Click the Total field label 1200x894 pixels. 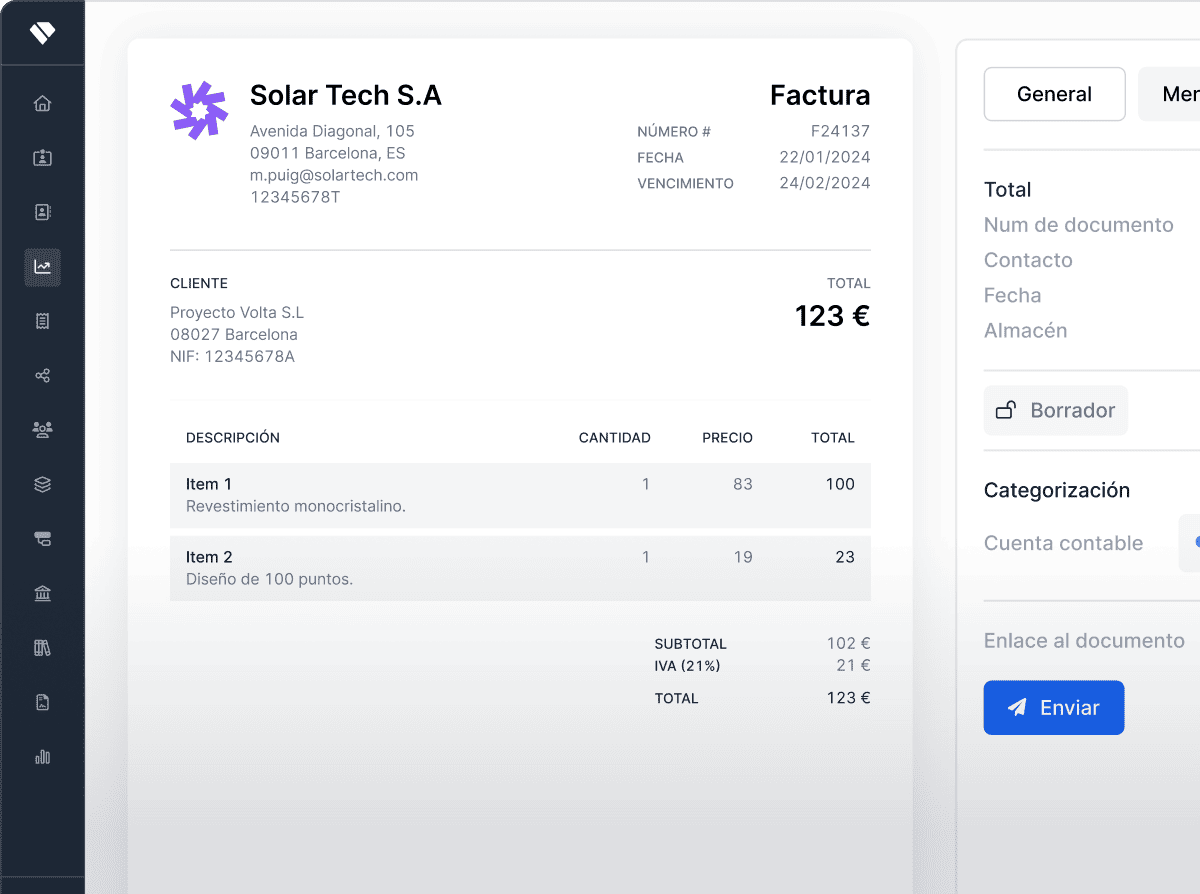1007,189
